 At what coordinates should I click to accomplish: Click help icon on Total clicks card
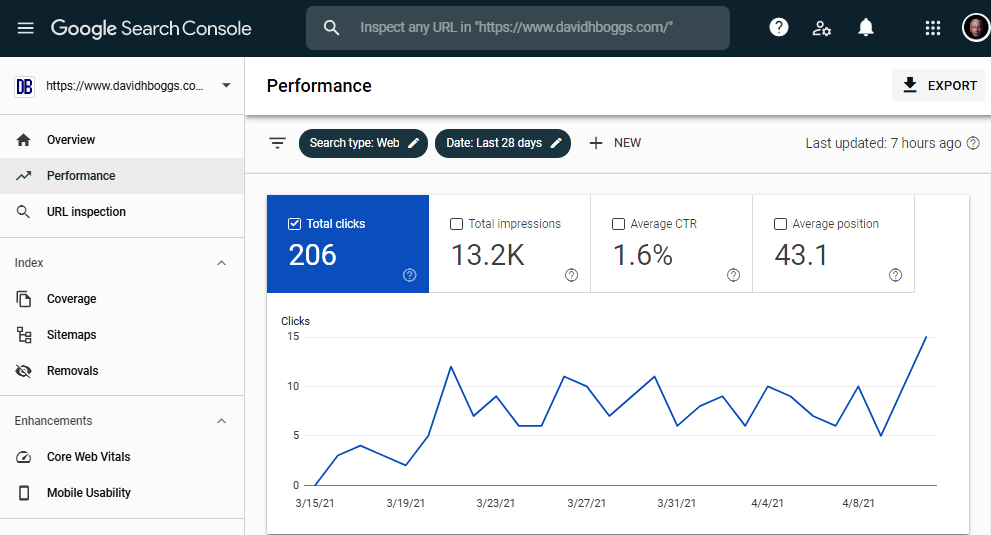click(x=409, y=275)
